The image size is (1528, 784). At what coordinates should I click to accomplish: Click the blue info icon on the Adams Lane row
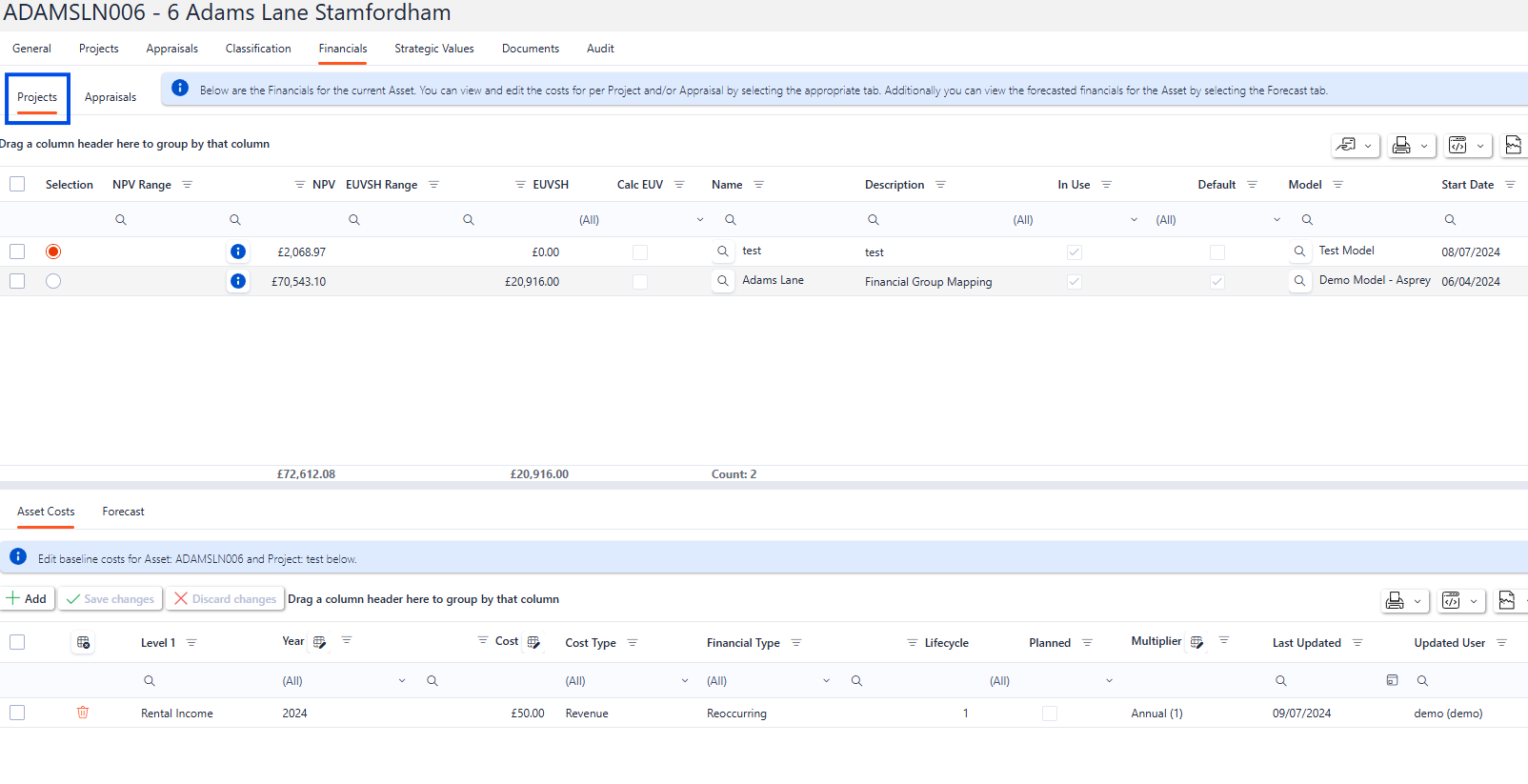pos(238,281)
